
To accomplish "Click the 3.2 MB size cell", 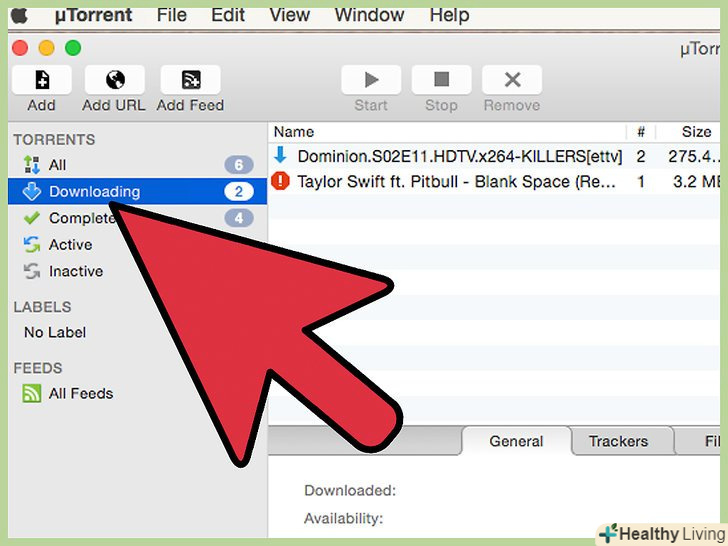I will click(x=696, y=182).
